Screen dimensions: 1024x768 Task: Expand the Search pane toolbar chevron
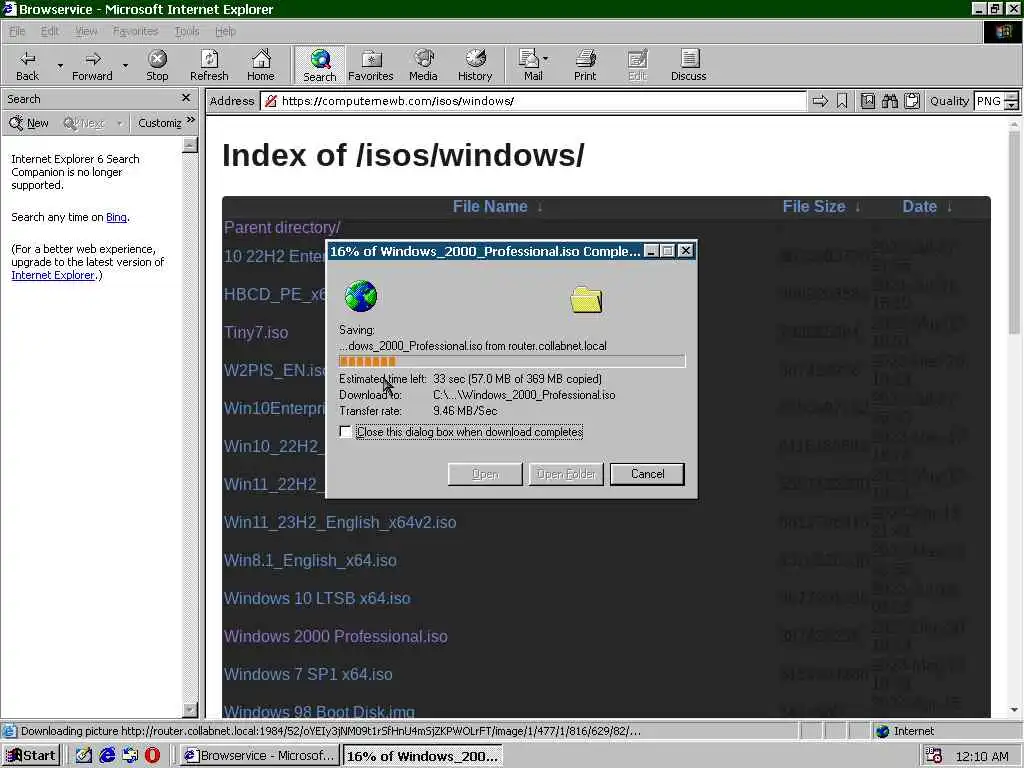(191, 120)
